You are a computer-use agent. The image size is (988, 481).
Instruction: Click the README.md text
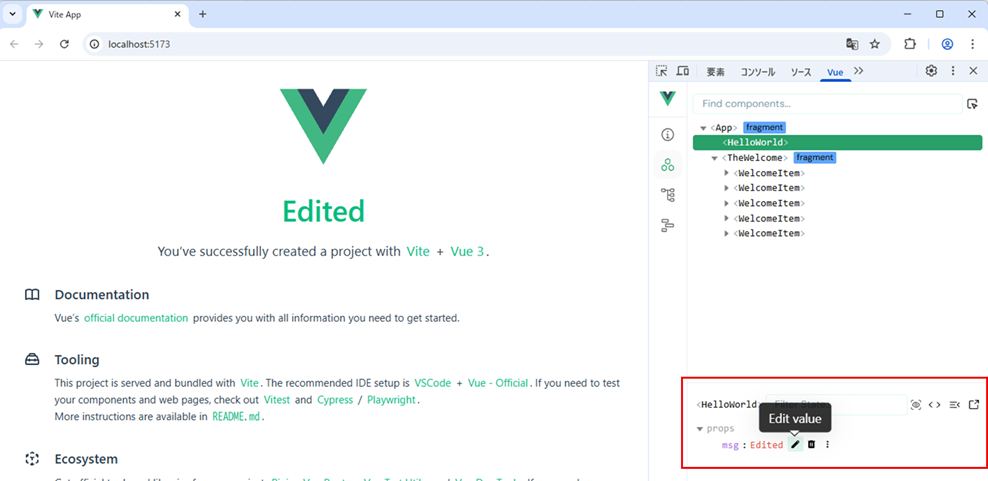[x=236, y=416]
